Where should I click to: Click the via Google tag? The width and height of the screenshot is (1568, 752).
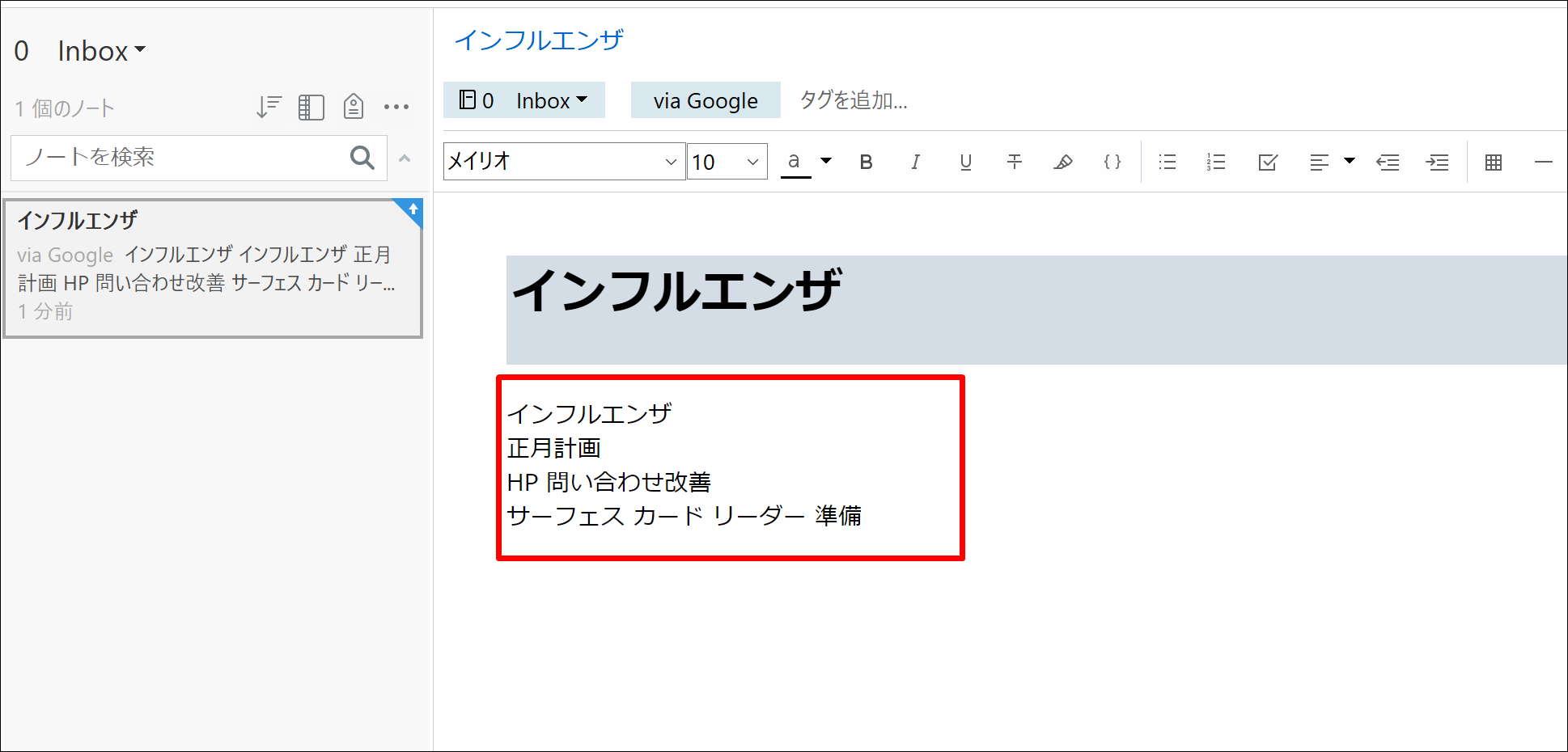(706, 100)
